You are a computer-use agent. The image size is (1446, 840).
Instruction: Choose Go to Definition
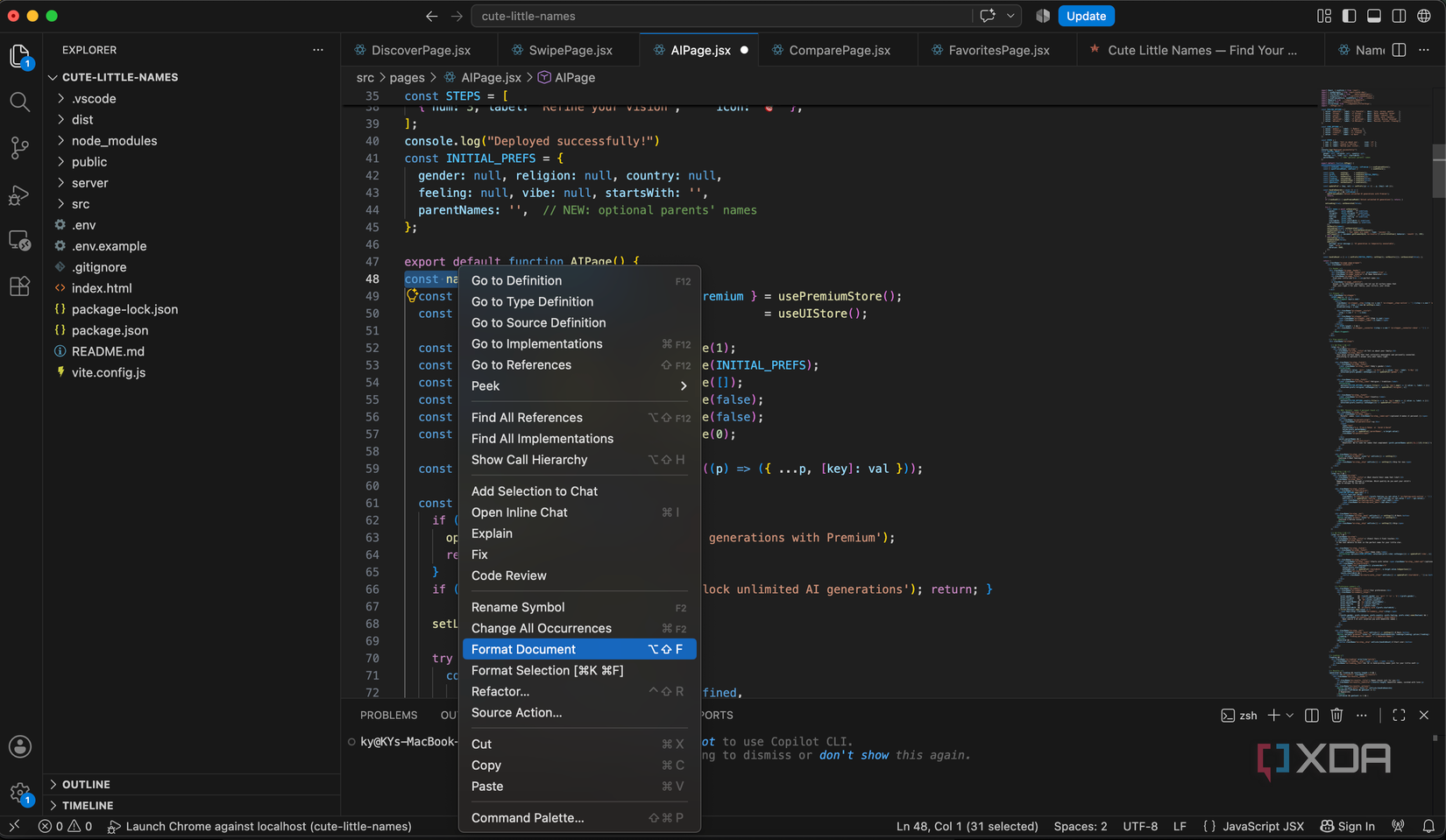coord(579,280)
